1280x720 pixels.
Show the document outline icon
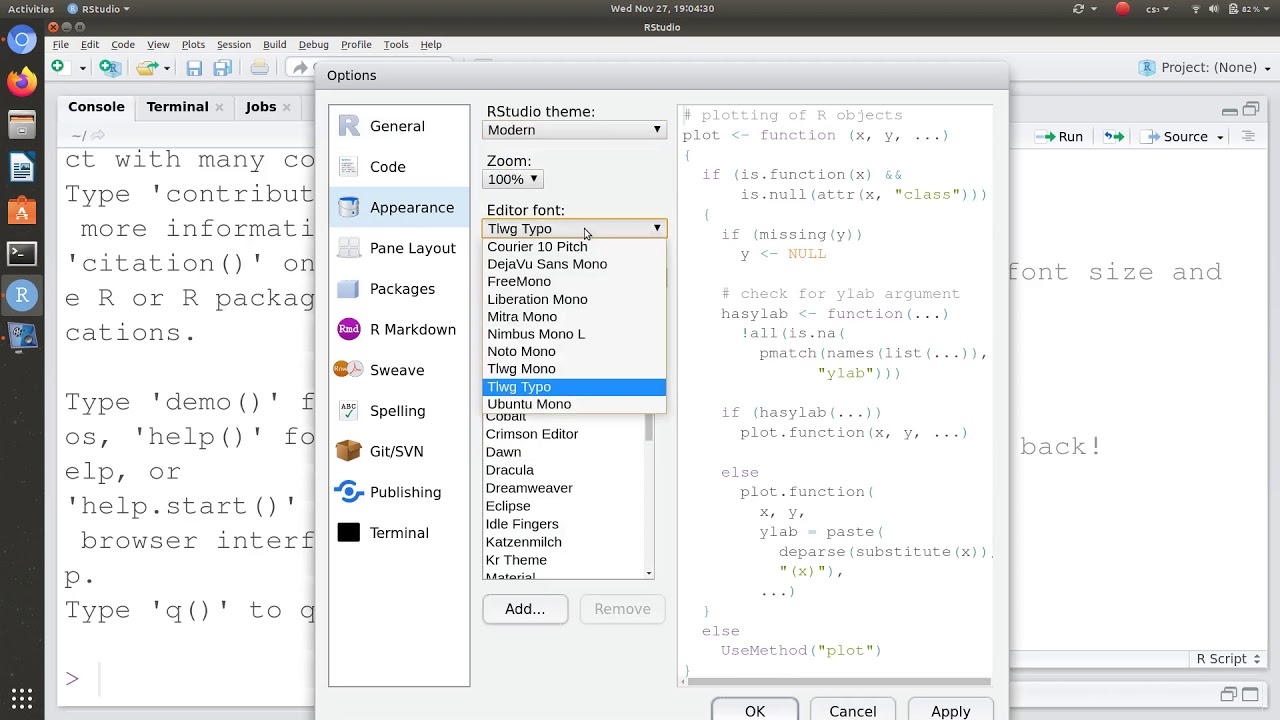click(1248, 136)
